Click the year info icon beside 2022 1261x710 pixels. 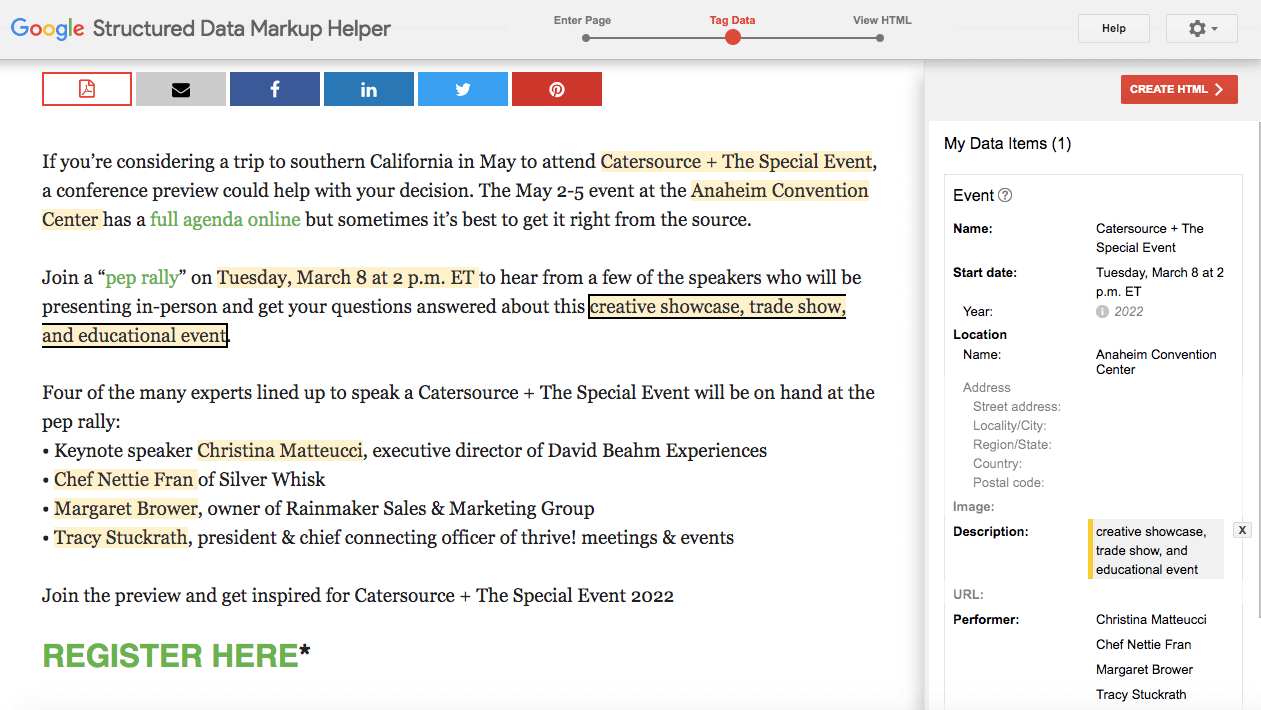point(1102,311)
